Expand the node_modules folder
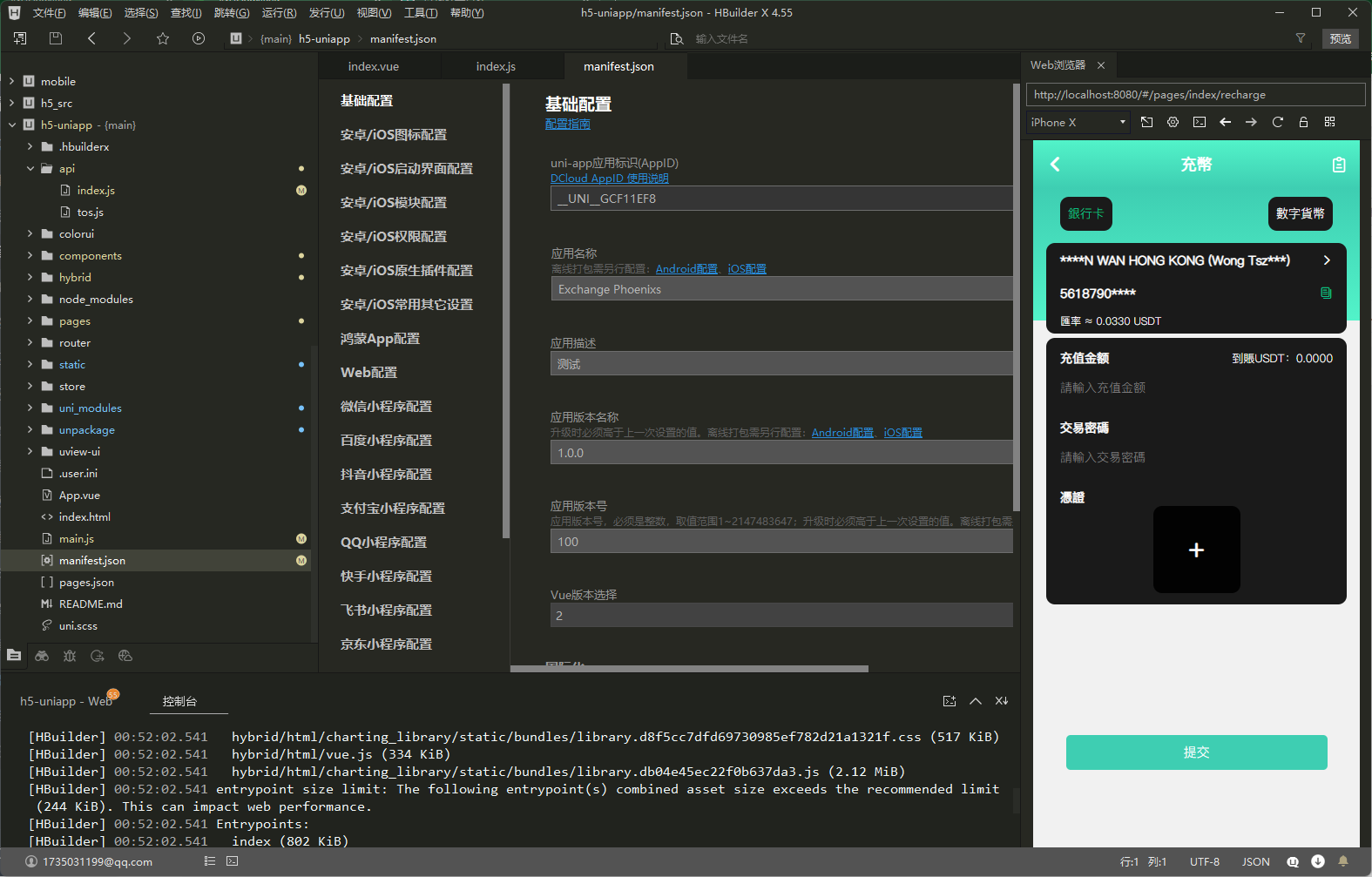This screenshot has width=1372, height=877. (30, 299)
